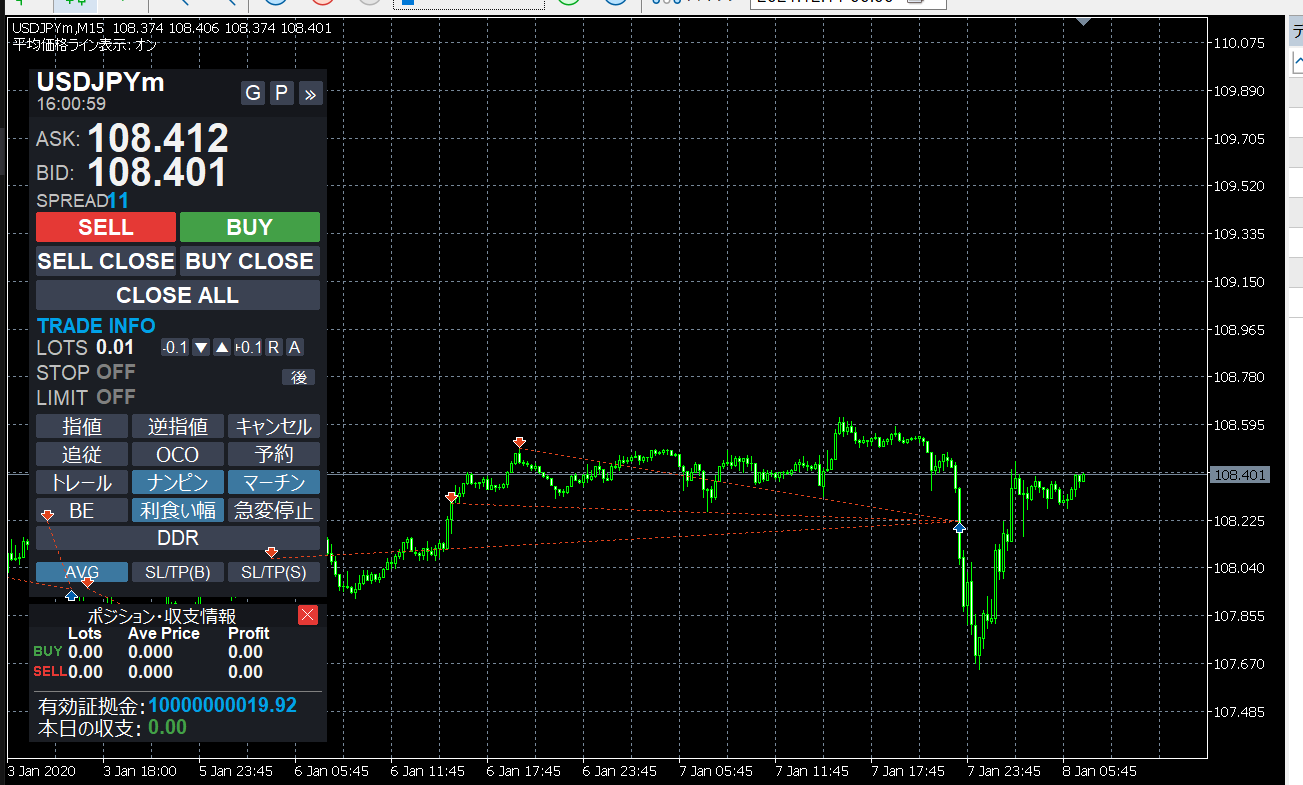Click the CLOSE ALL button
The width and height of the screenshot is (1303, 785).
[178, 295]
